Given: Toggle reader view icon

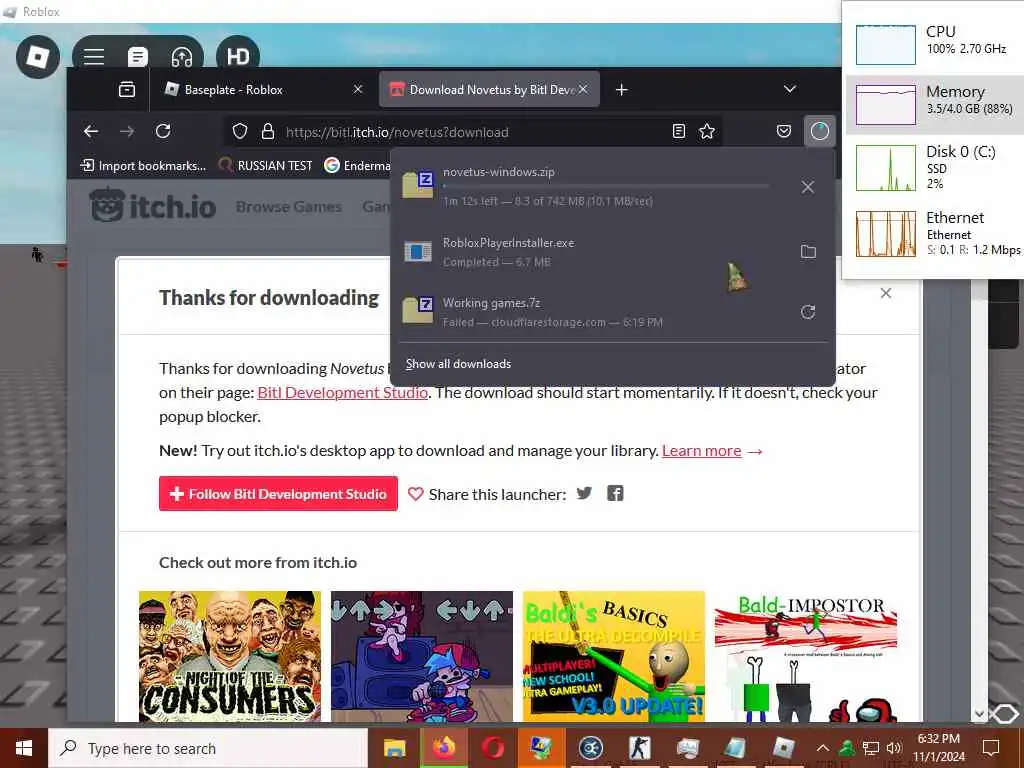Looking at the screenshot, I should 679,131.
